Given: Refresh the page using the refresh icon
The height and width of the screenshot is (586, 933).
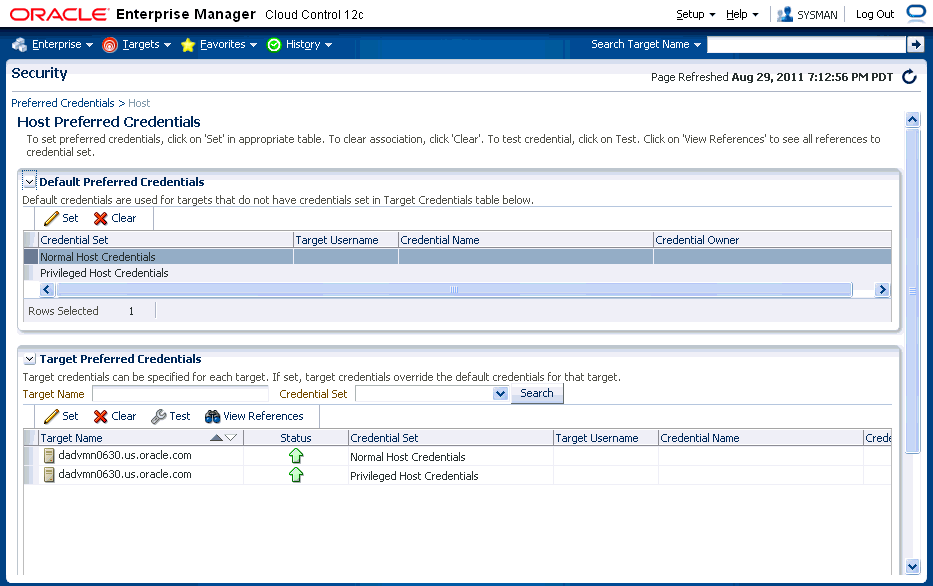Looking at the screenshot, I should click(909, 77).
